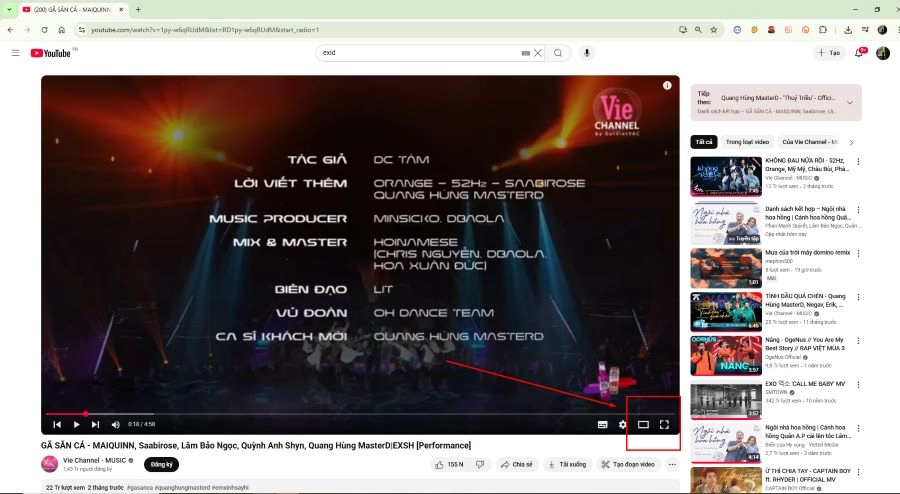Open options for Mưa của trời mây remix
The image size is (900, 494).
click(x=858, y=253)
